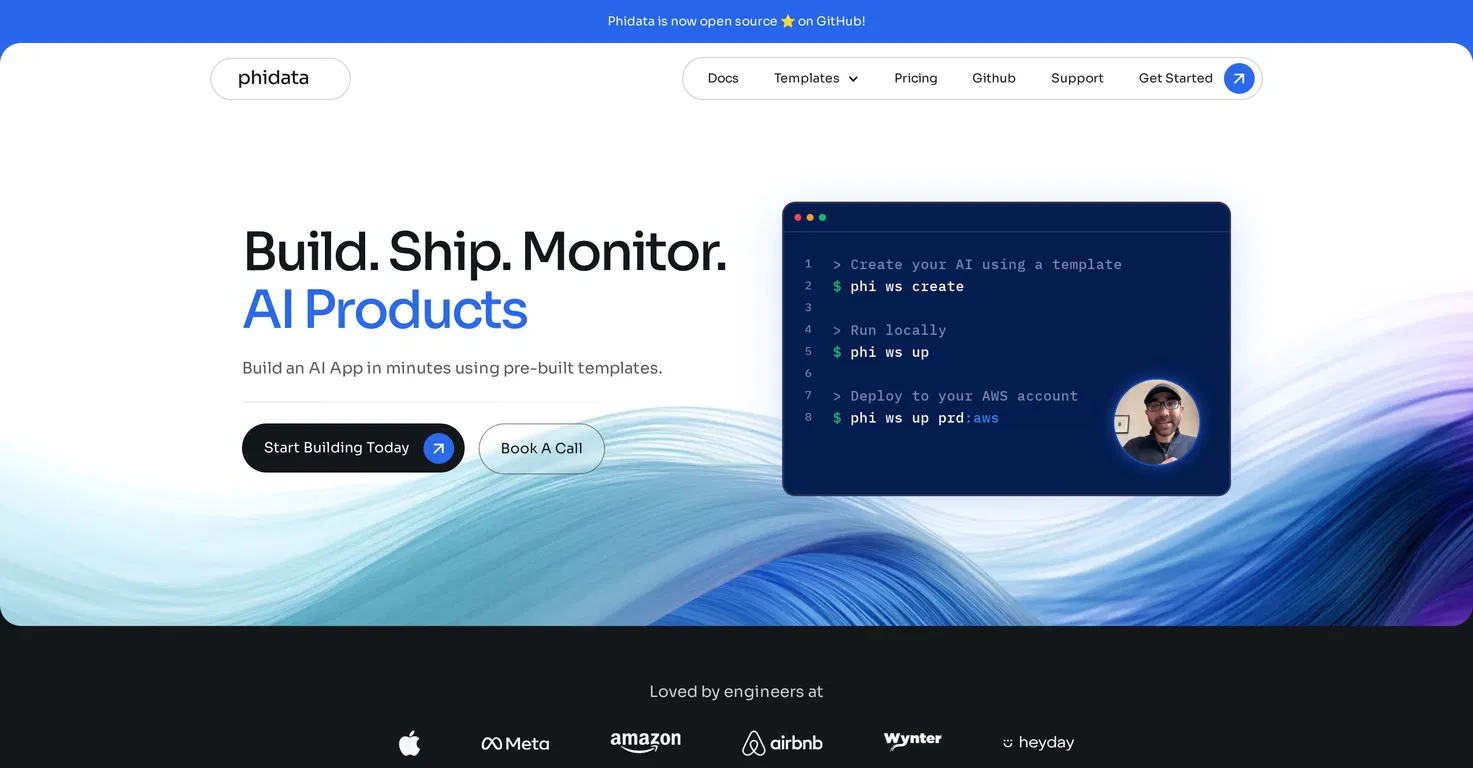
Task: Expand the Templates dropdown chevron
Action: [x=853, y=79]
